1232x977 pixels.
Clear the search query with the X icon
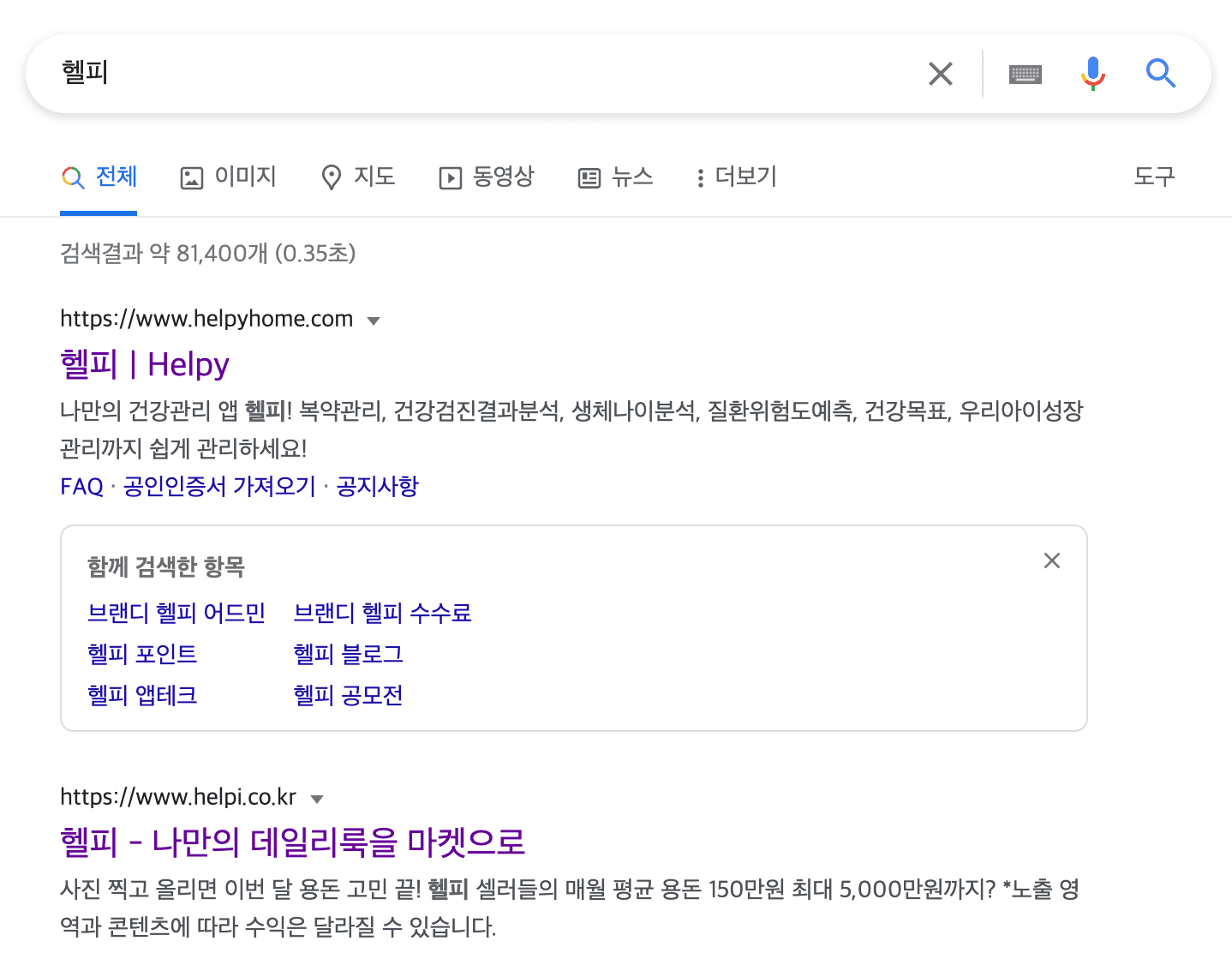click(x=941, y=74)
